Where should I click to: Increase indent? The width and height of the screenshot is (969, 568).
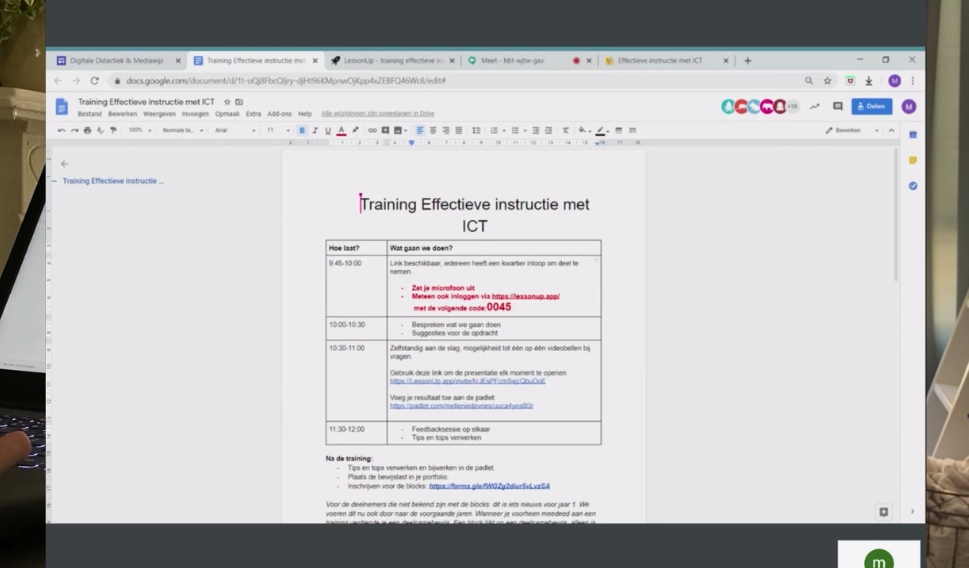pos(548,130)
